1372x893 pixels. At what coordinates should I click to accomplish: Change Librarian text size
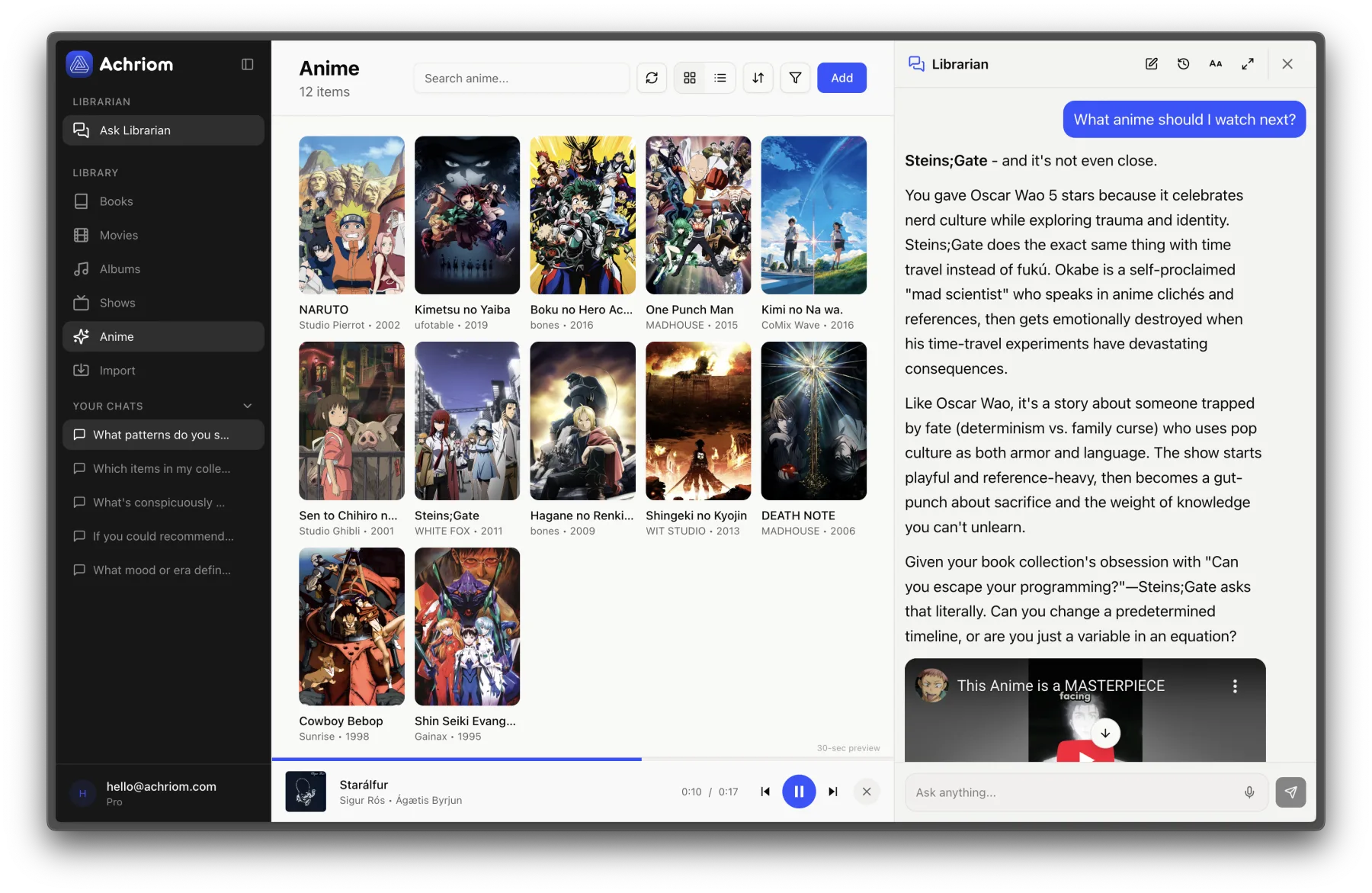coord(1216,64)
